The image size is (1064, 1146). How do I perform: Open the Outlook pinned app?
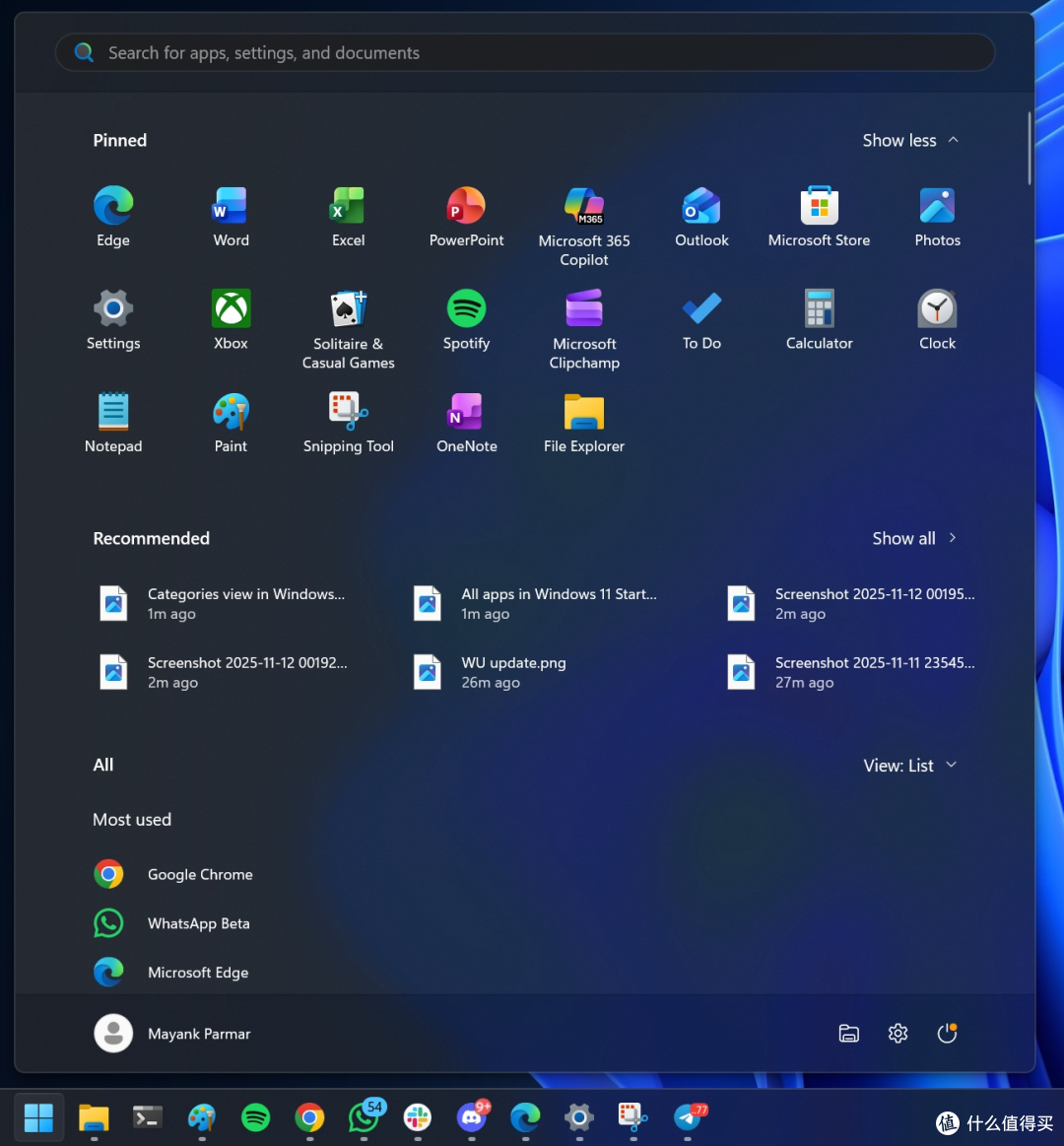[701, 217]
